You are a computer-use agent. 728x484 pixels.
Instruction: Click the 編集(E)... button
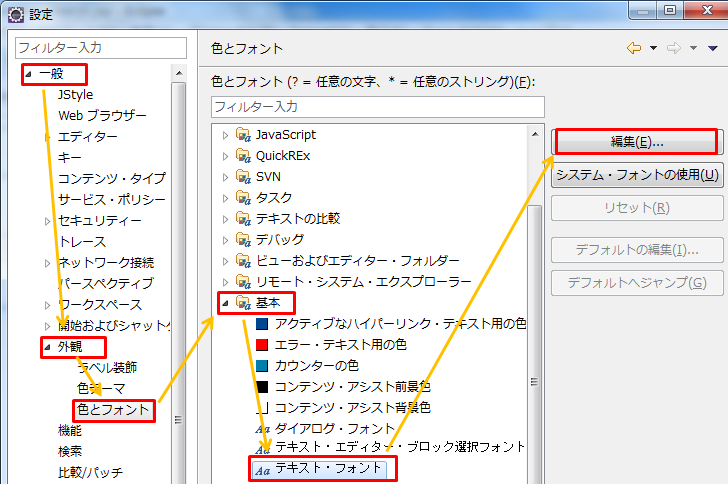coord(637,142)
